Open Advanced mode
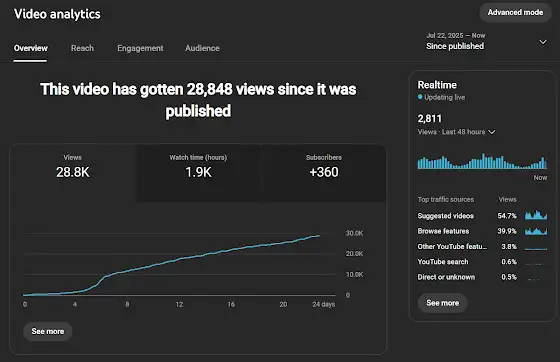The image size is (560, 362). (x=515, y=12)
